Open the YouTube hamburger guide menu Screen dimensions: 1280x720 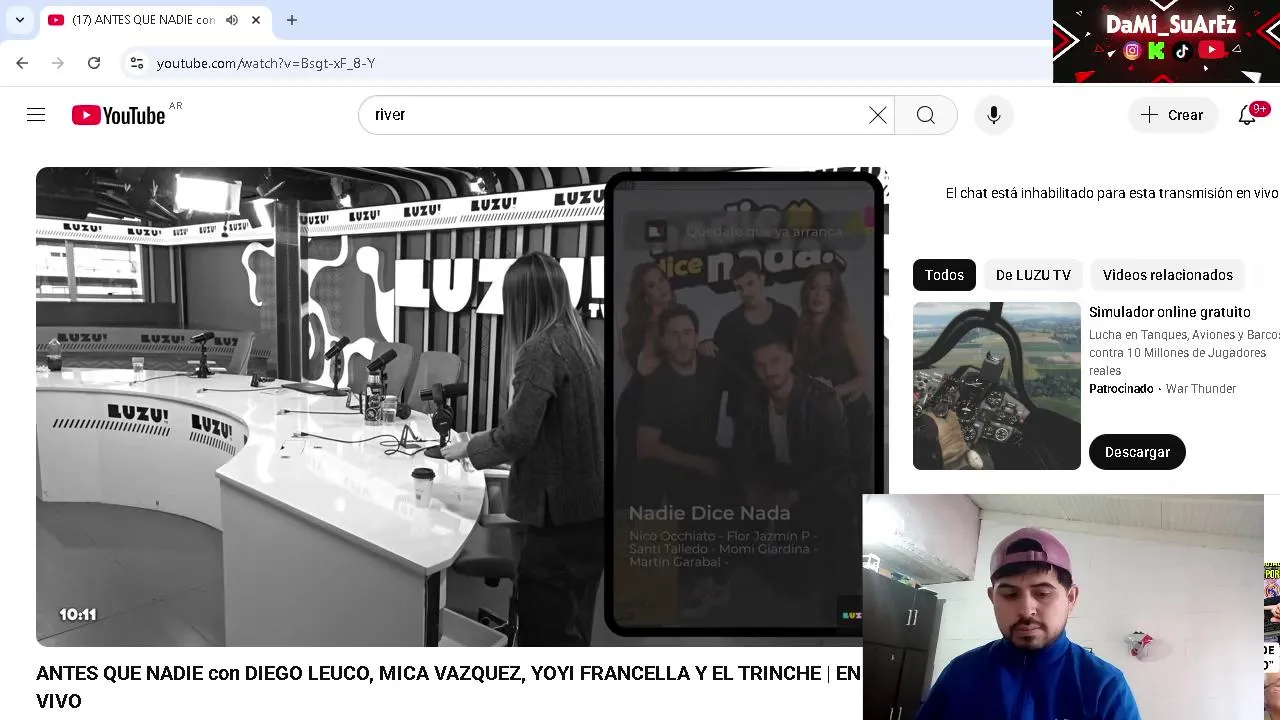pyautogui.click(x=36, y=115)
